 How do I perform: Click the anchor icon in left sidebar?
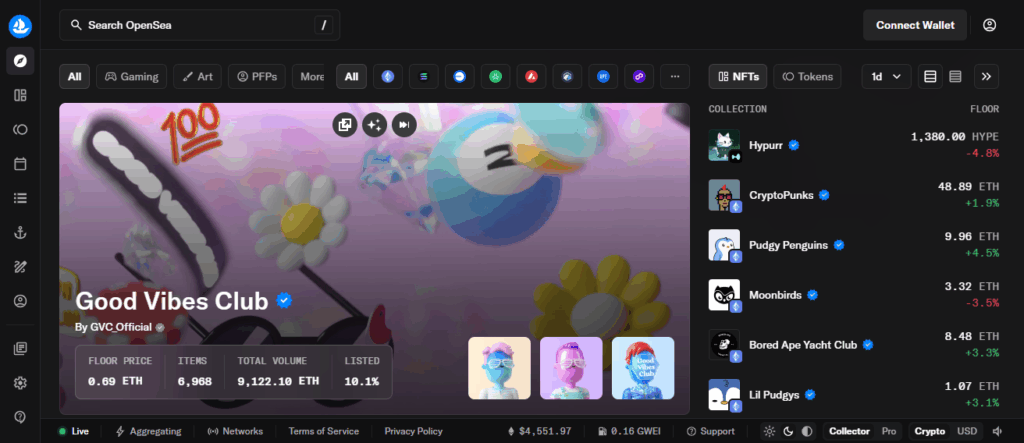[20, 232]
